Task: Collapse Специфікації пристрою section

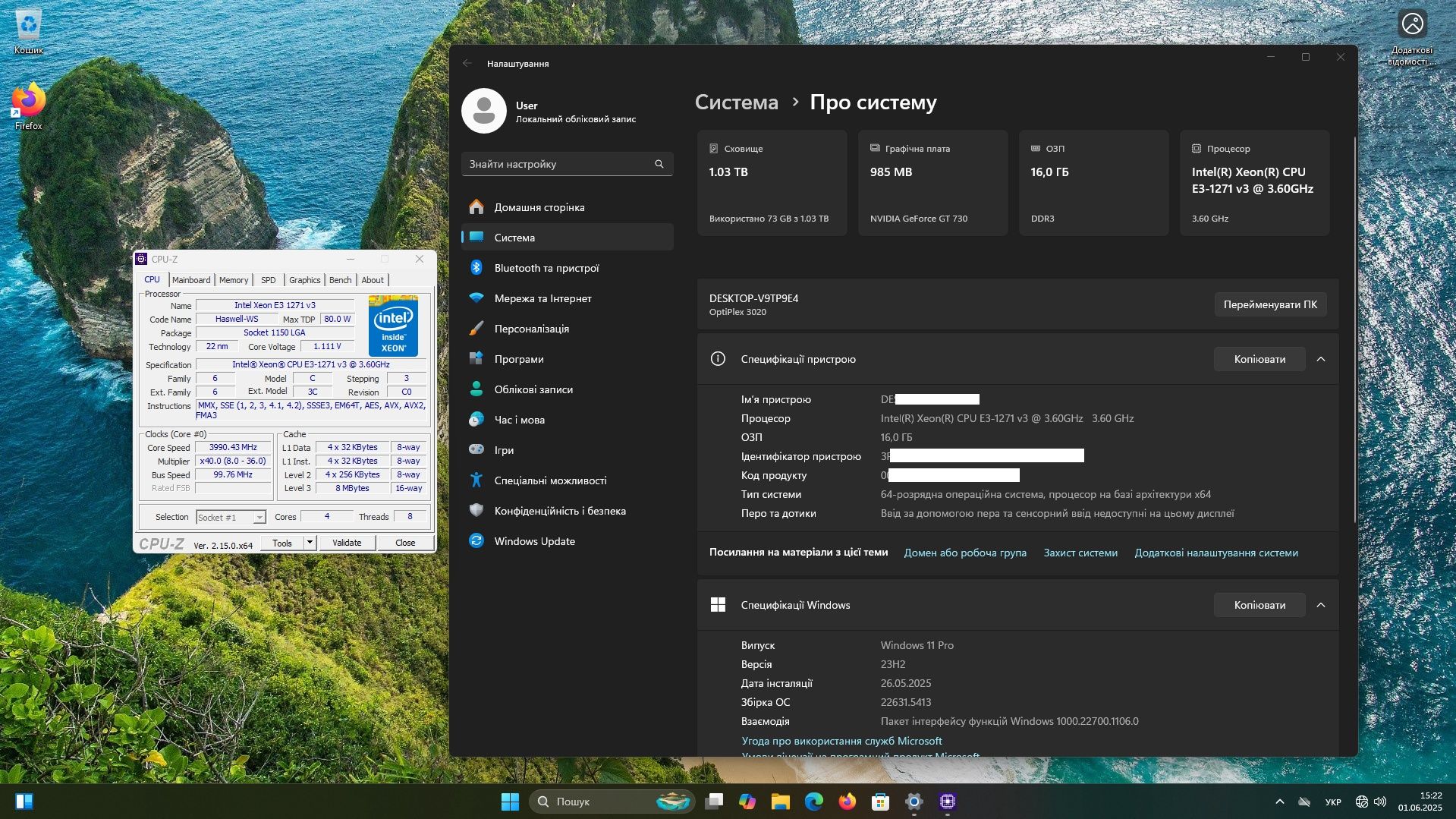Action: coord(1321,359)
